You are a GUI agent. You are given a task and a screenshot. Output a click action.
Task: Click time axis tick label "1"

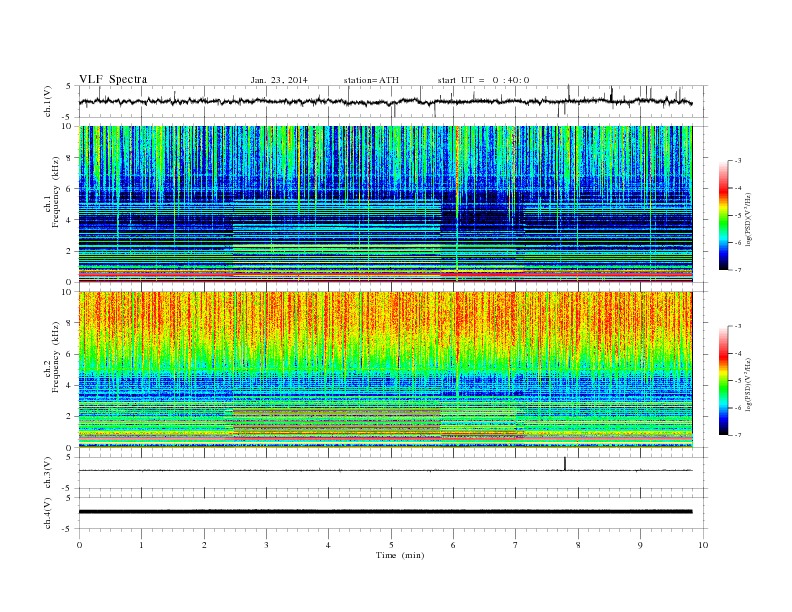point(141,545)
